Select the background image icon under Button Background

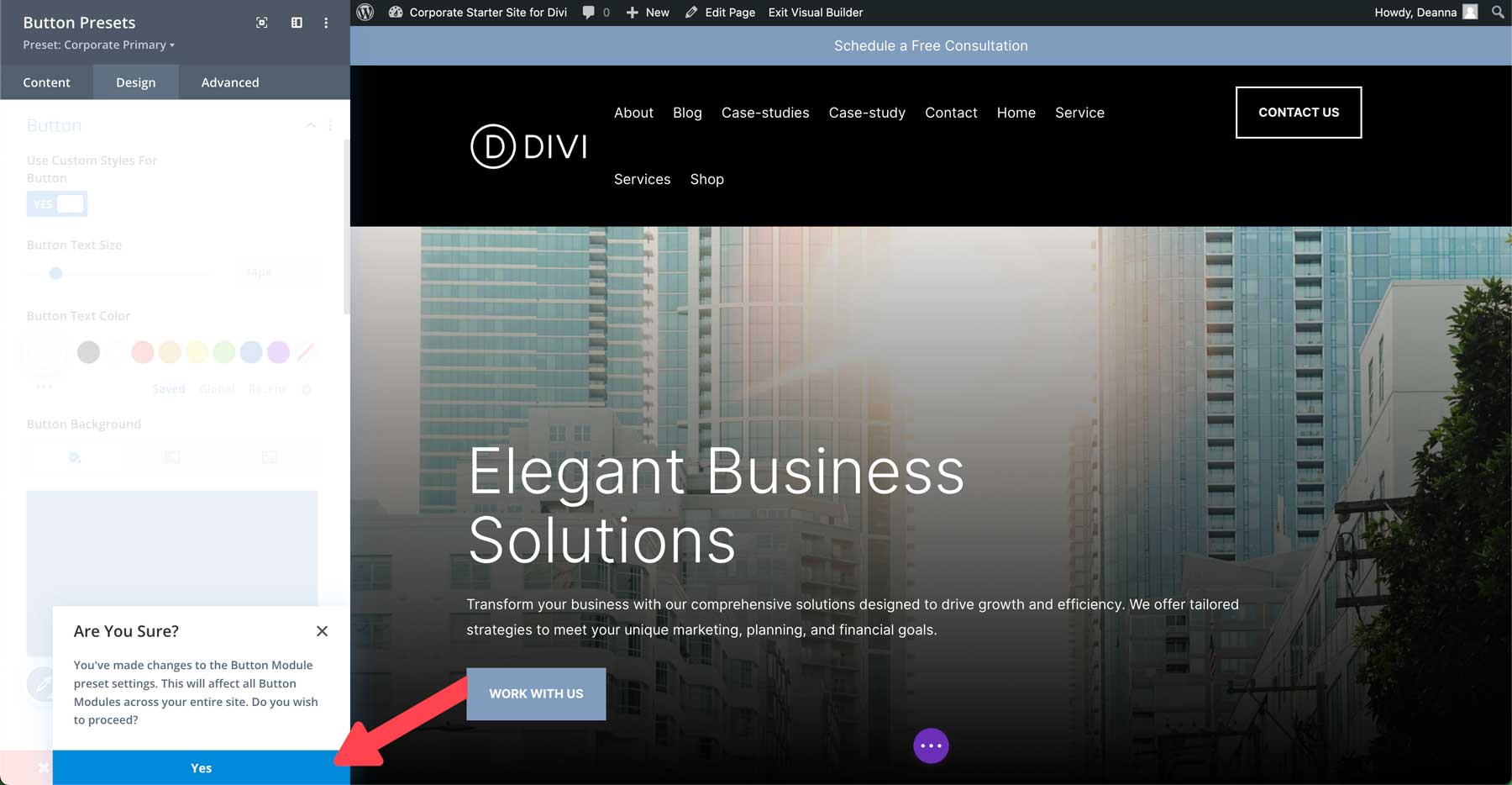click(268, 457)
